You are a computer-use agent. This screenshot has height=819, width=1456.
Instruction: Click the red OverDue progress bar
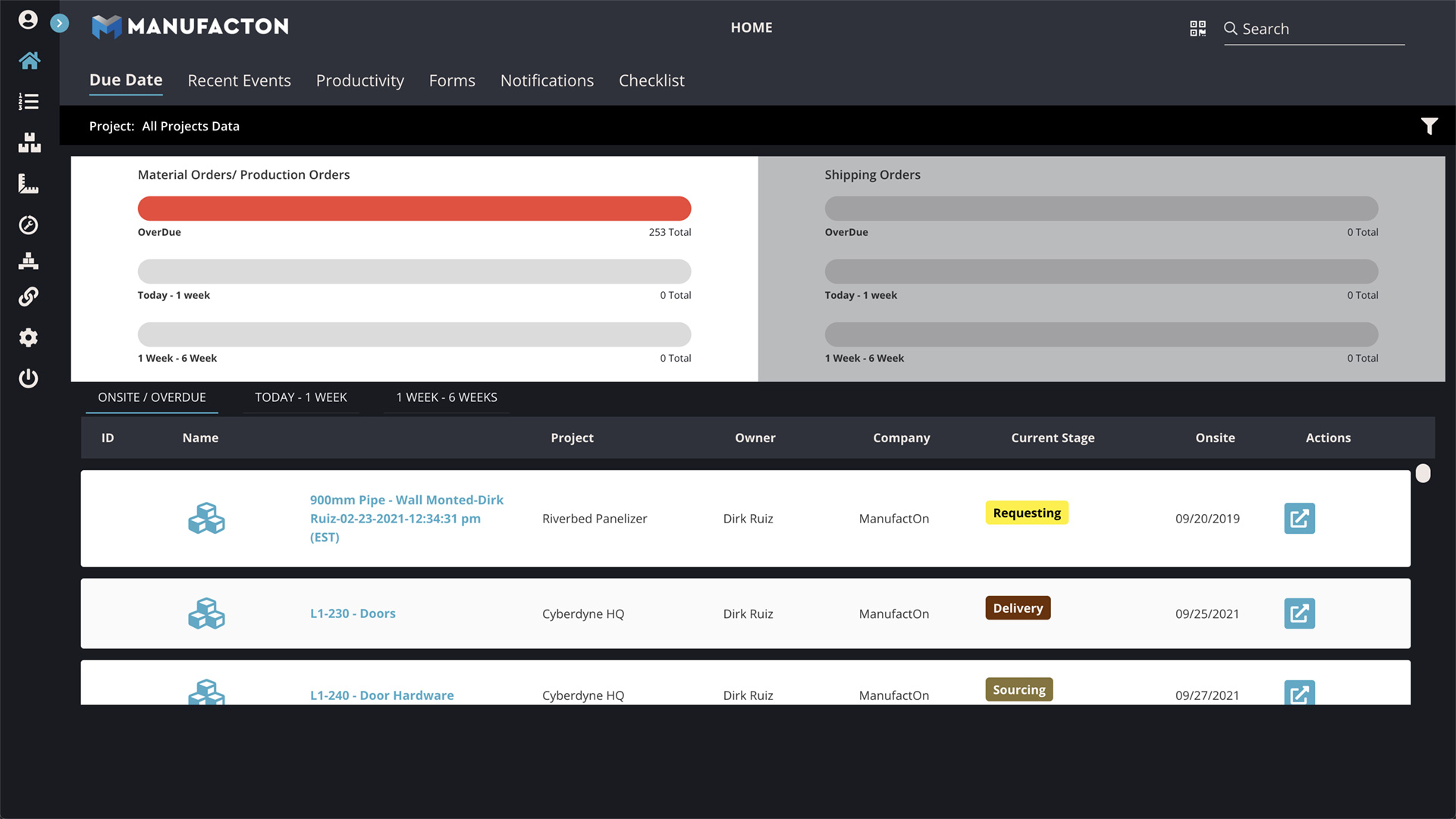[x=414, y=209]
